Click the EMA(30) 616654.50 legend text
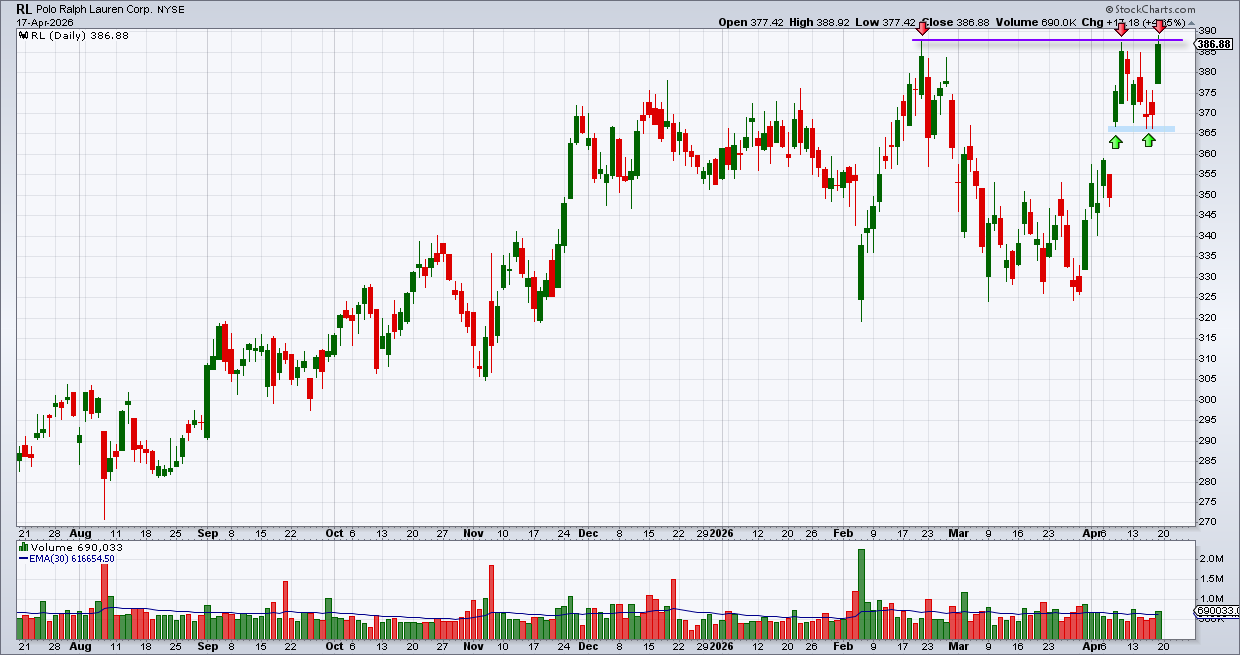Screen dimensions: 1240x655 point(72,558)
